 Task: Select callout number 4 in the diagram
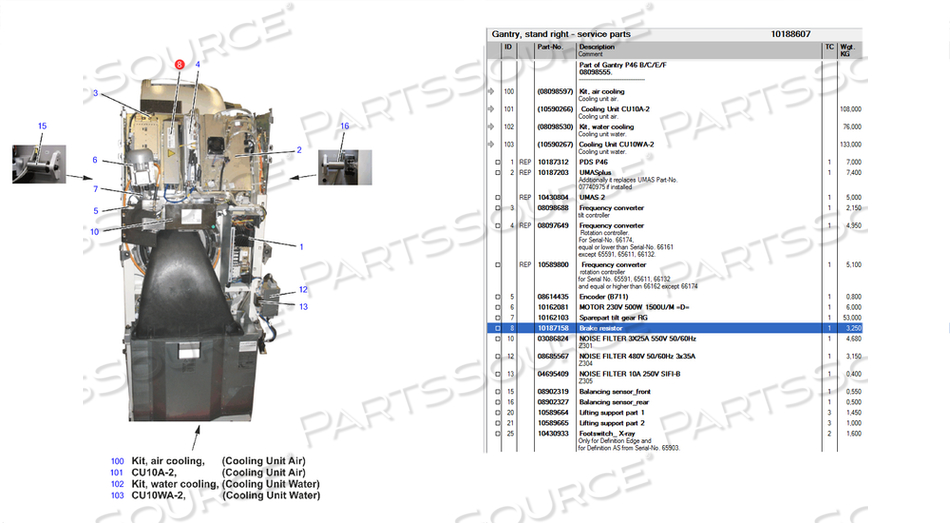click(x=198, y=64)
